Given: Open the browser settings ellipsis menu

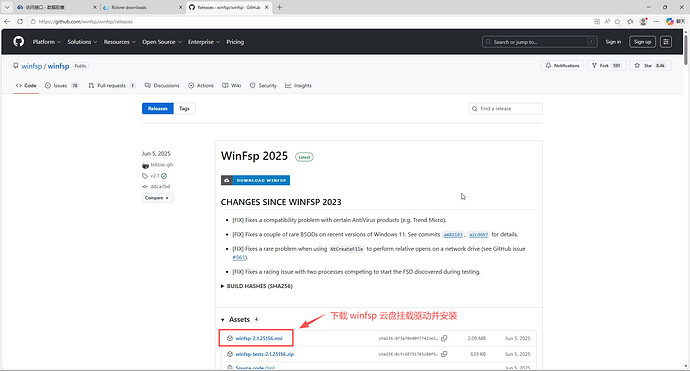Looking at the screenshot, I should pos(656,21).
